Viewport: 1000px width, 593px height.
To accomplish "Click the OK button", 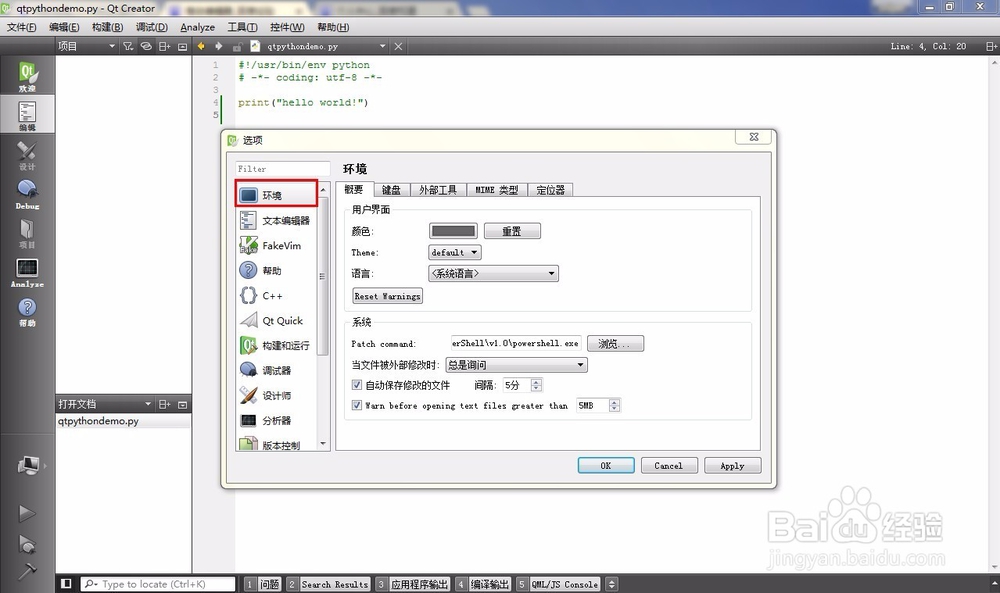I will 606,465.
